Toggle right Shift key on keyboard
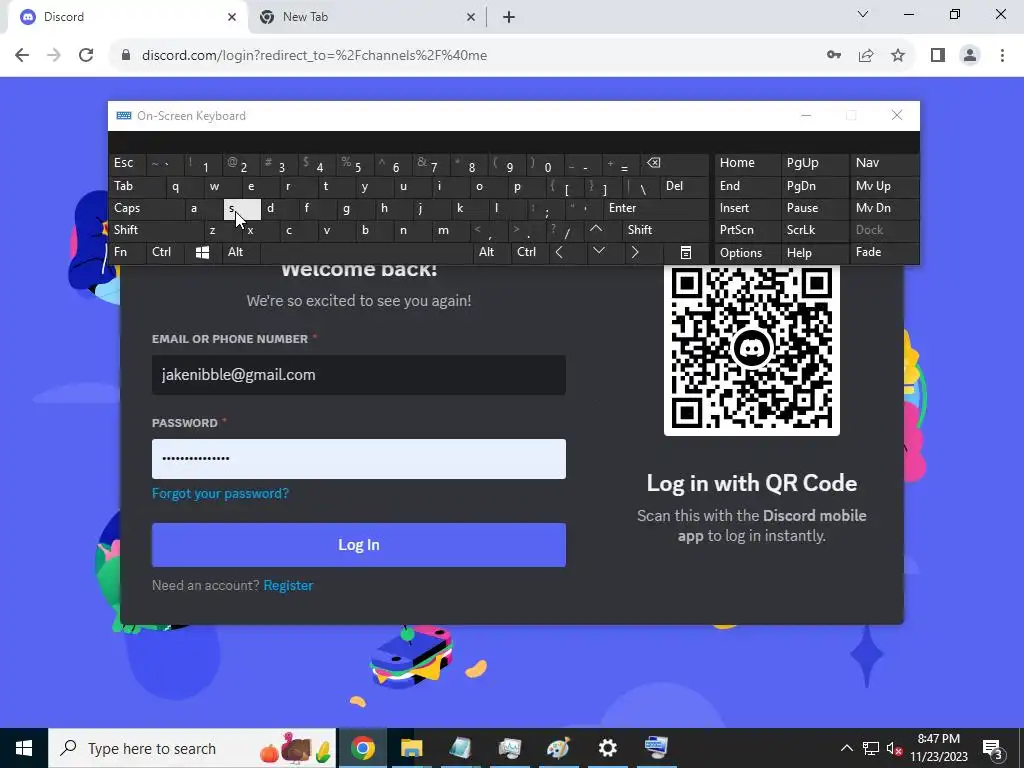 point(665,230)
